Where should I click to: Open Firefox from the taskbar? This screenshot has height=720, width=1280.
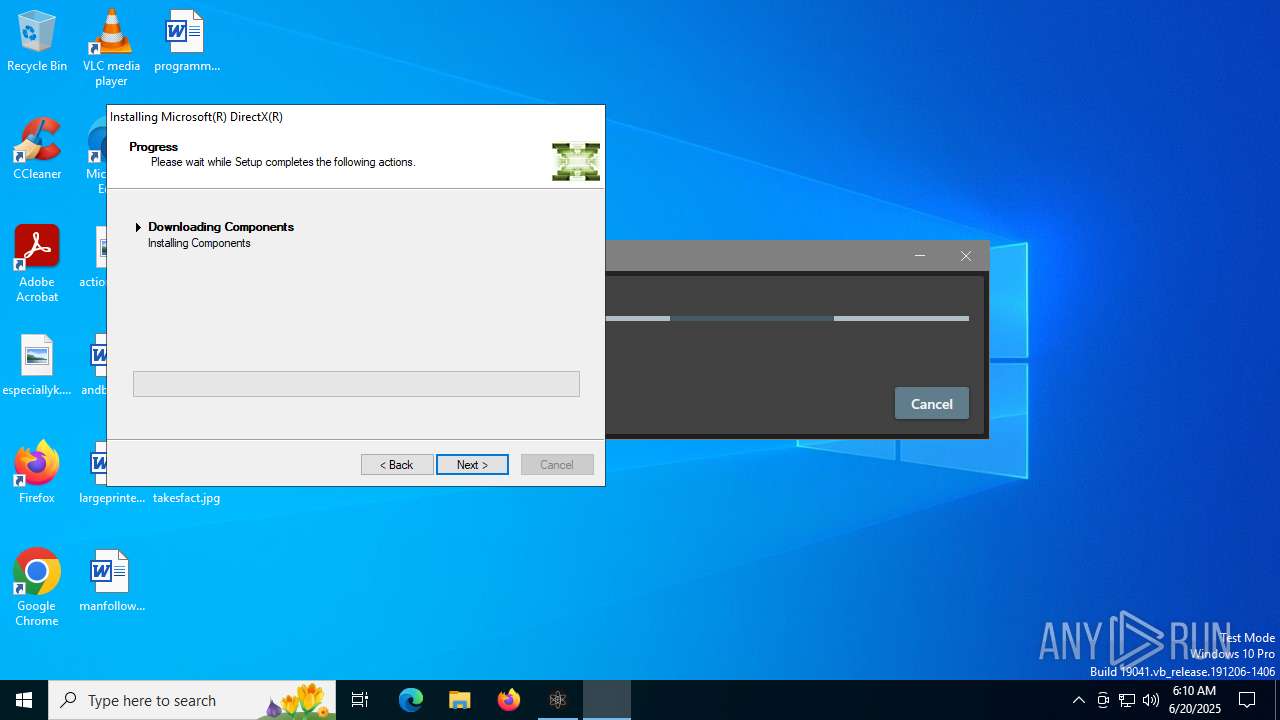click(x=509, y=700)
